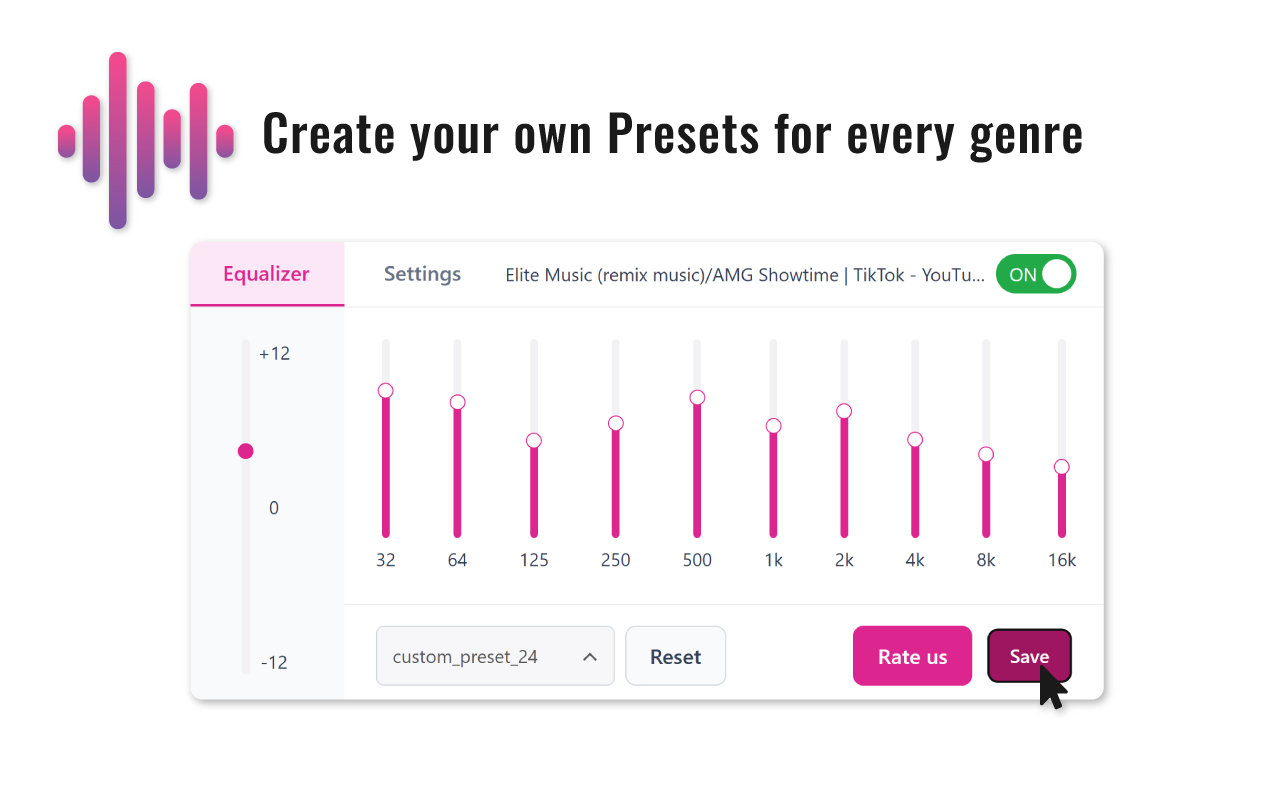Open the Settings tab
The image size is (1280, 800).
click(x=422, y=274)
